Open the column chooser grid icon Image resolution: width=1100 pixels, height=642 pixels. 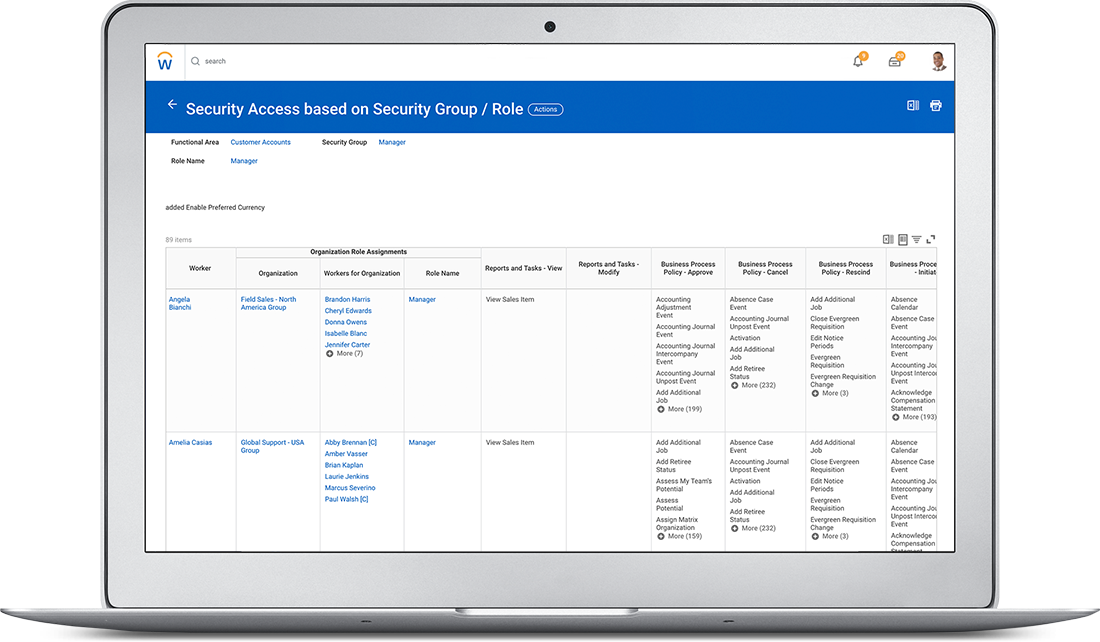click(903, 239)
